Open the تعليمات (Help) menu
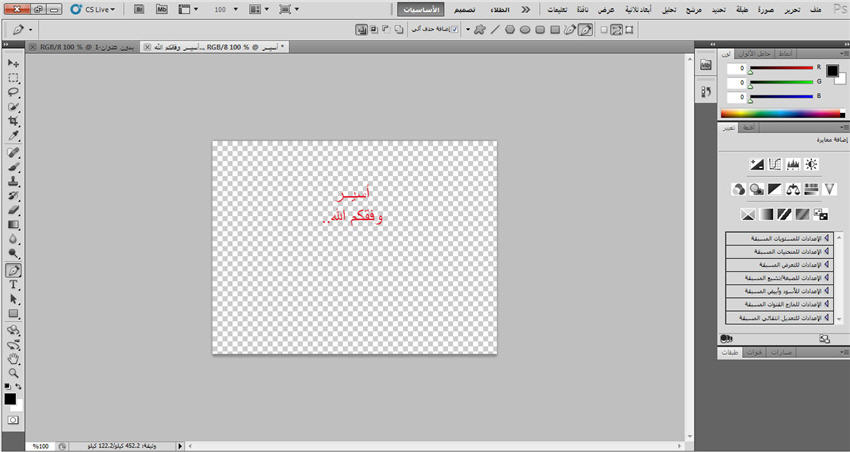This screenshot has width=850, height=452. [557, 10]
